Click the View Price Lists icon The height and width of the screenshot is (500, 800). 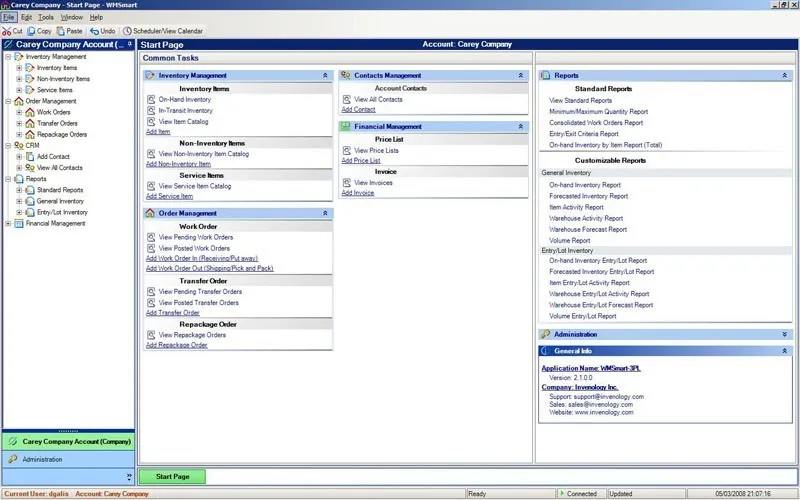pyautogui.click(x=346, y=151)
